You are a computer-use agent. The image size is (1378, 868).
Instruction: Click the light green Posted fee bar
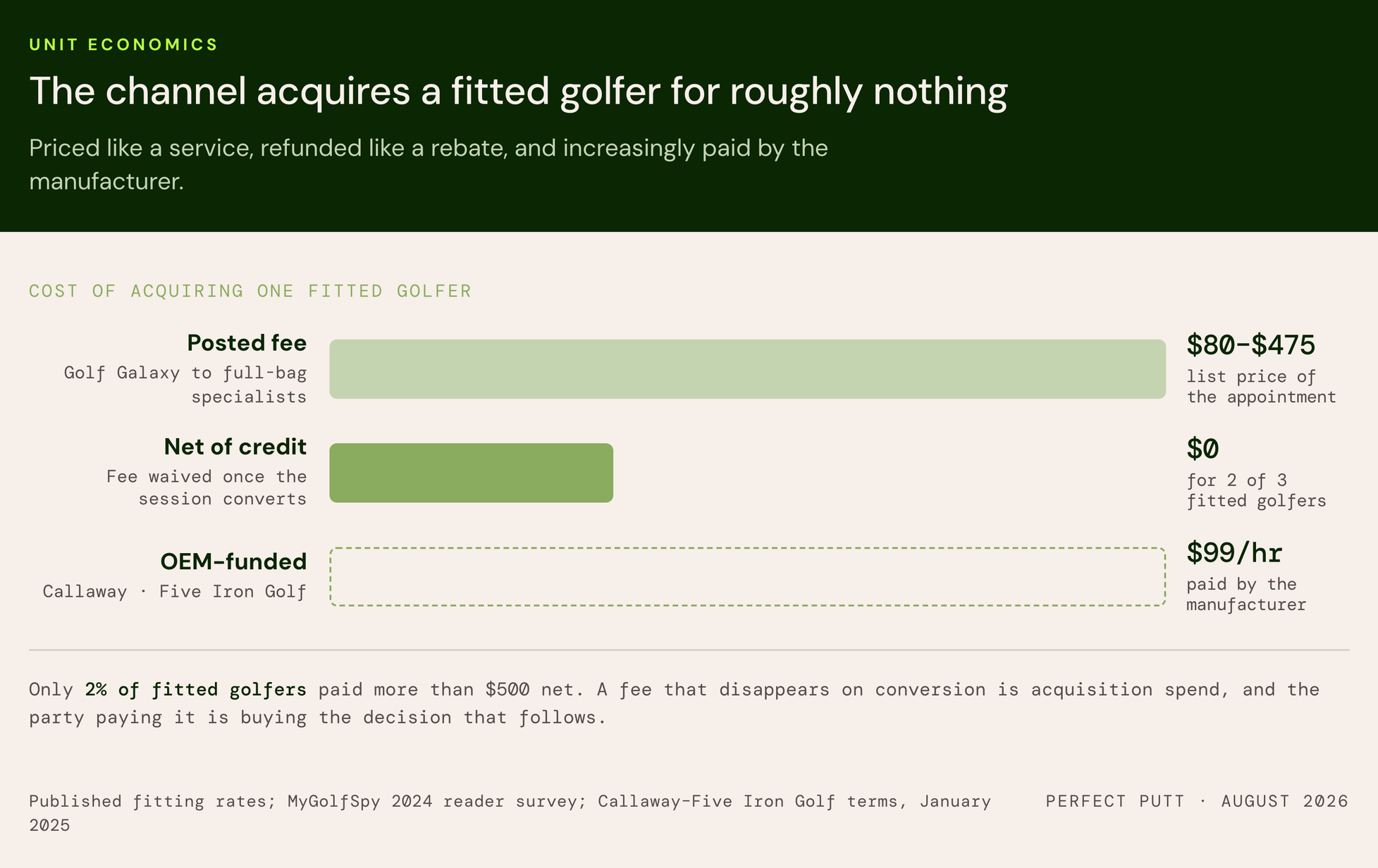[747, 369]
